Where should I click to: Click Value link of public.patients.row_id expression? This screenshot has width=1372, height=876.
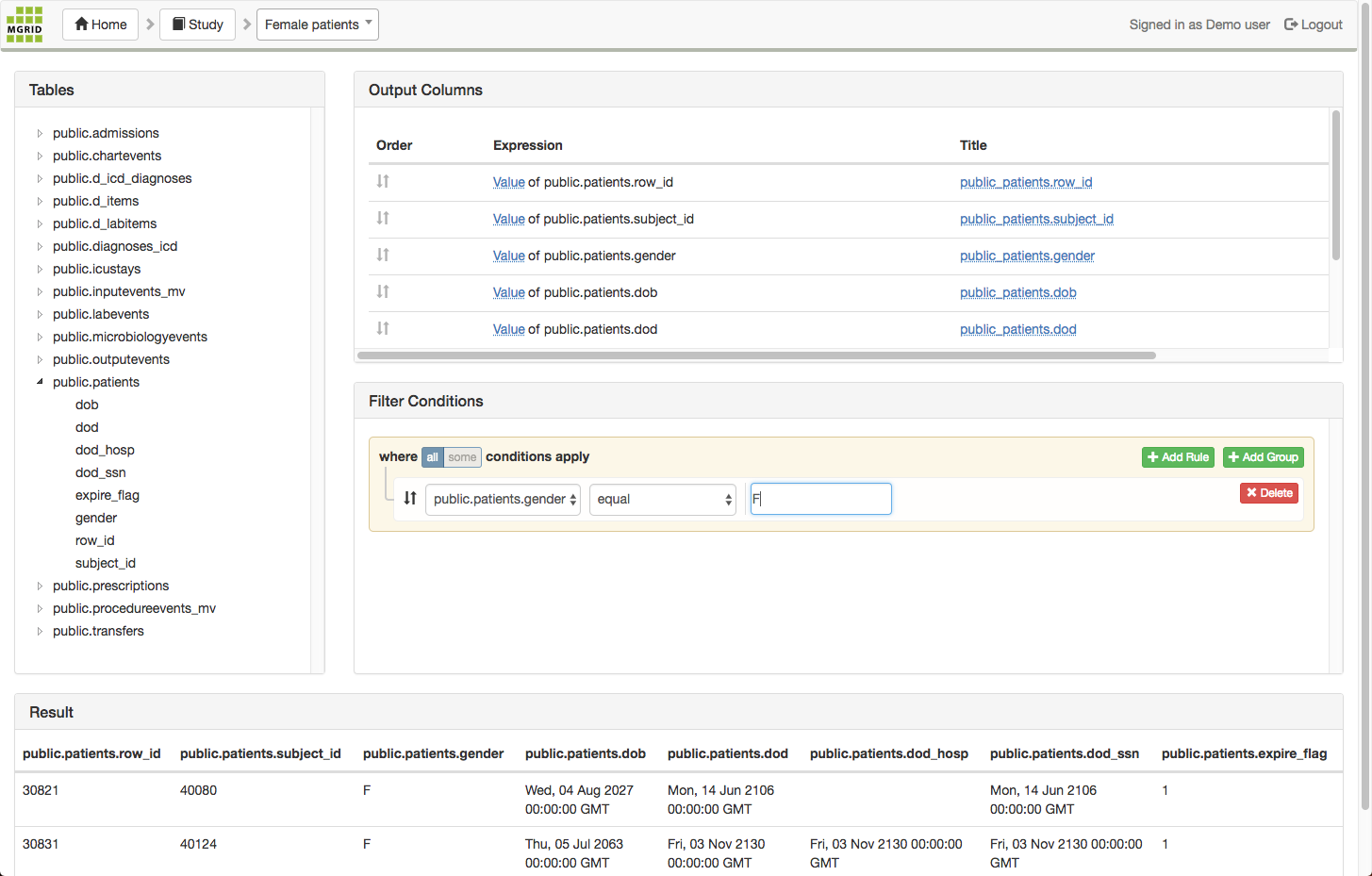[509, 182]
